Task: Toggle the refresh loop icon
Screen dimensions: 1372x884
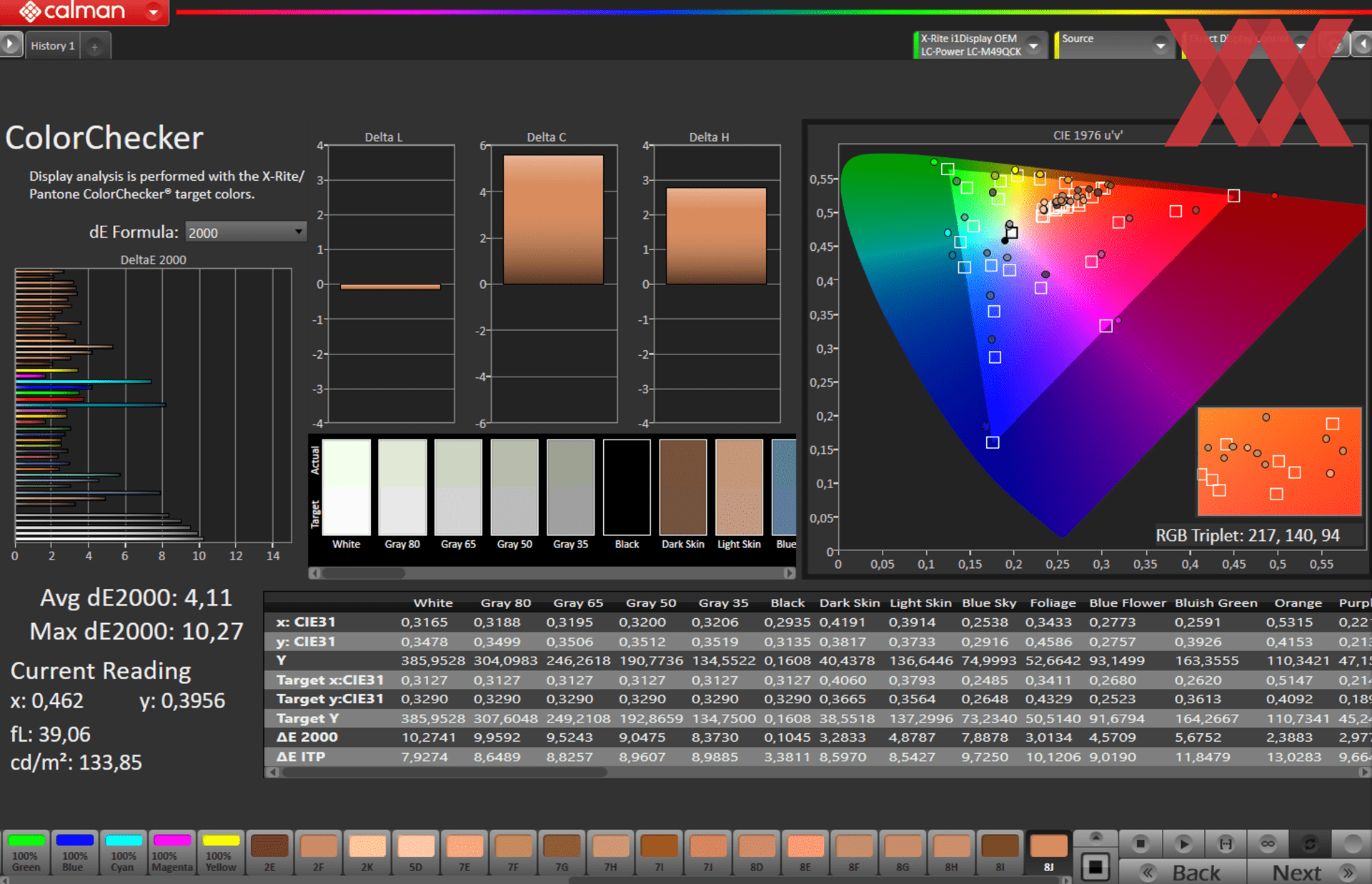Action: [x=1310, y=844]
